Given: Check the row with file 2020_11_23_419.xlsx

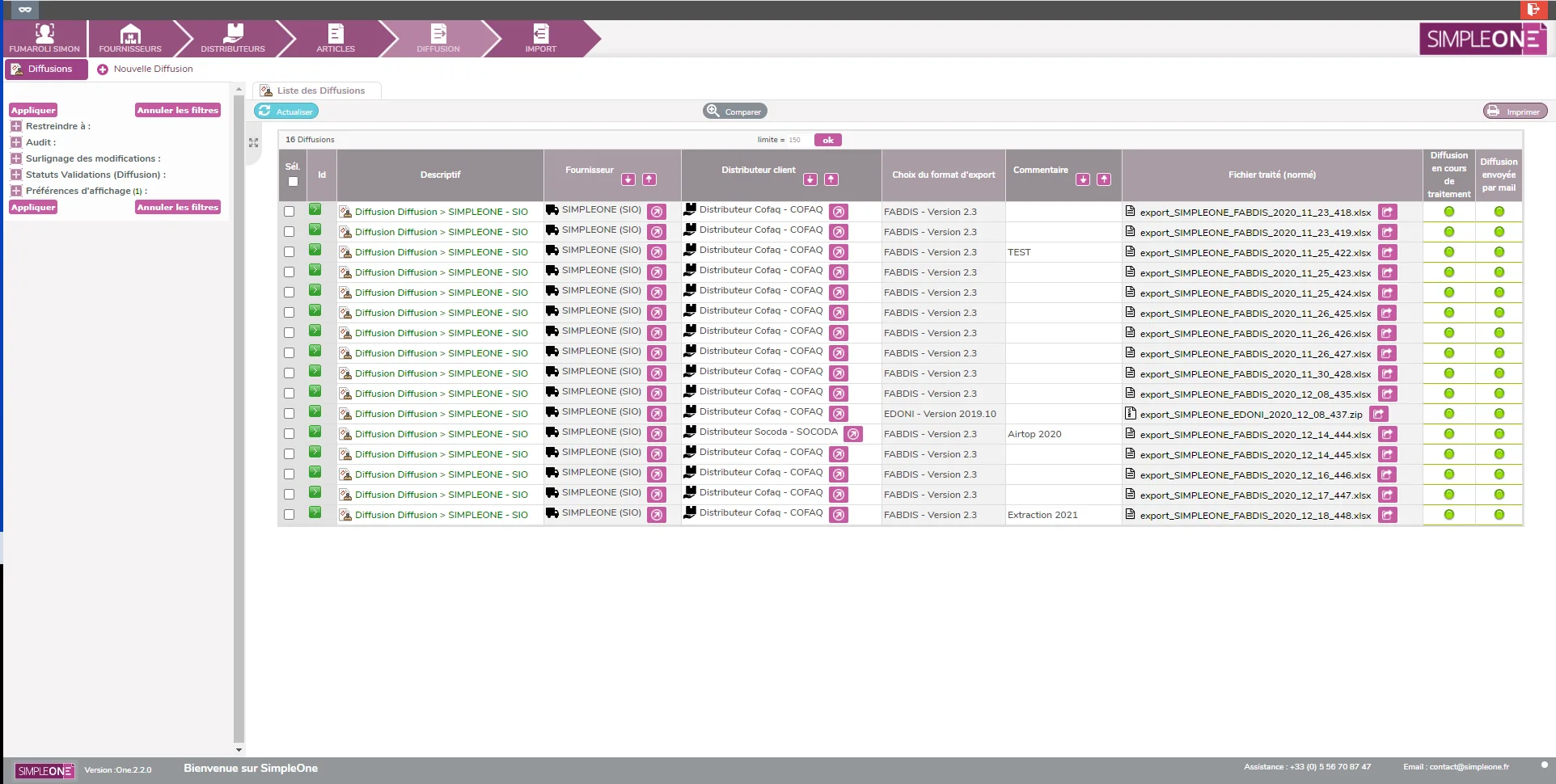Looking at the screenshot, I should (289, 232).
